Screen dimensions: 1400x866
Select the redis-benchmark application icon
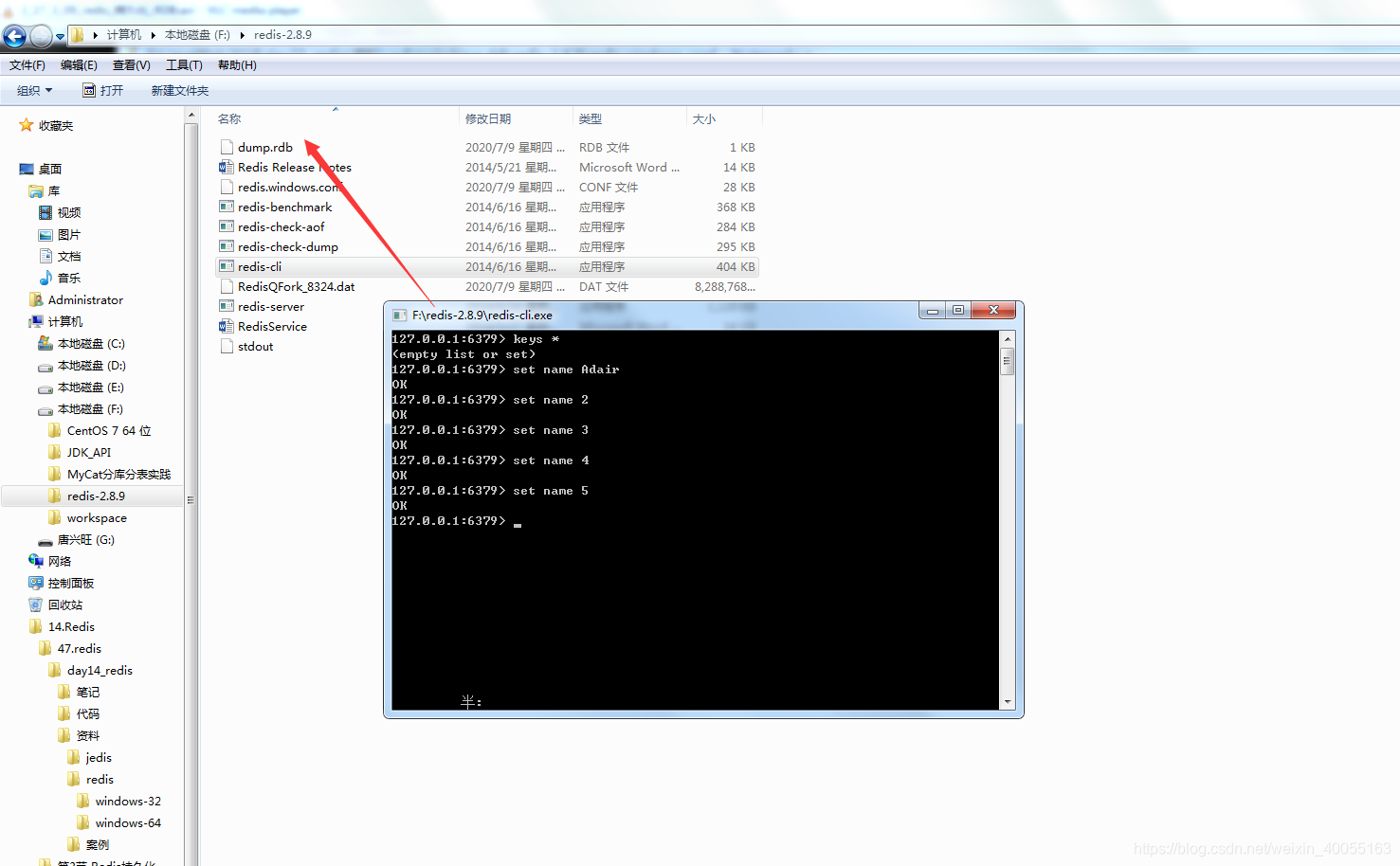coord(227,207)
